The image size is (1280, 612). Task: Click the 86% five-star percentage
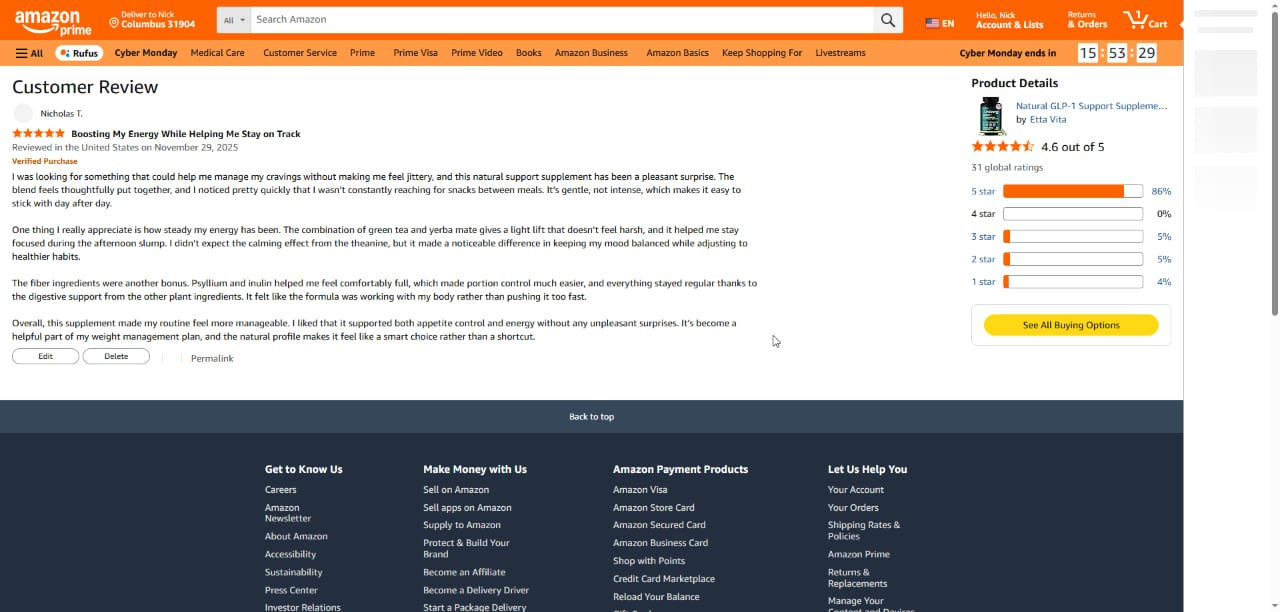click(x=1161, y=191)
